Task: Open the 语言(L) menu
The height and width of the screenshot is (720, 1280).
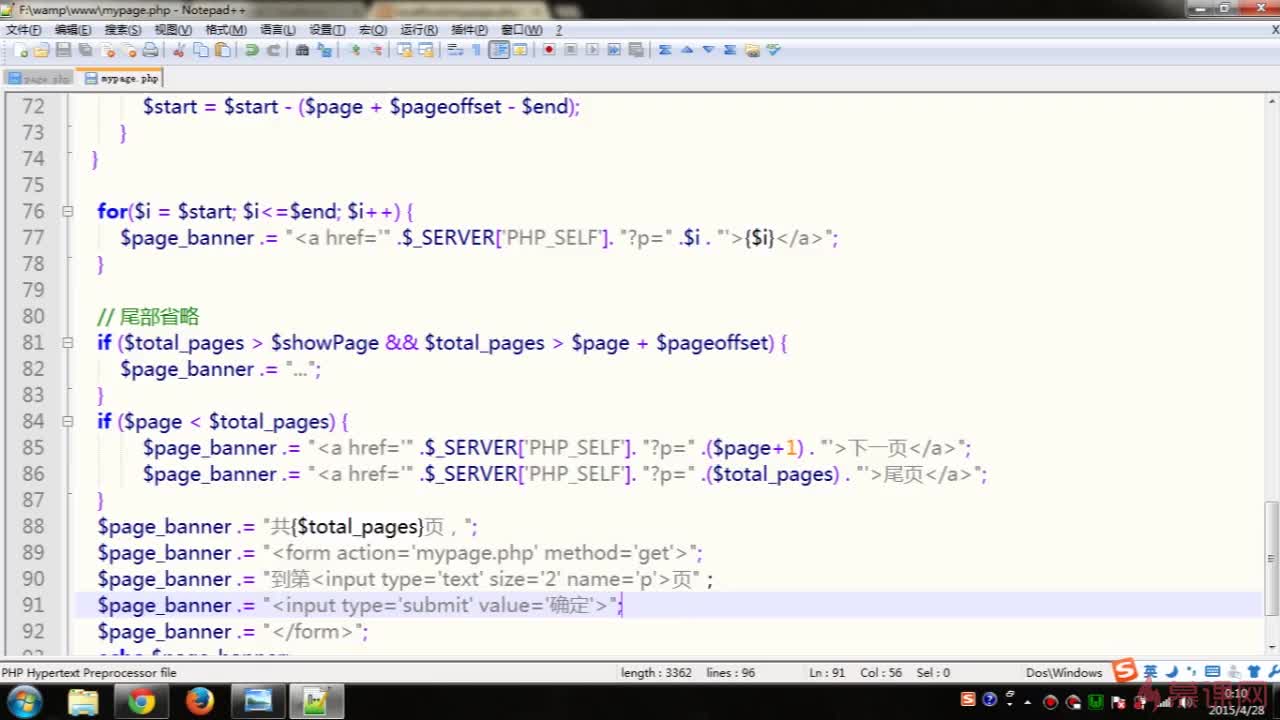Action: click(278, 30)
